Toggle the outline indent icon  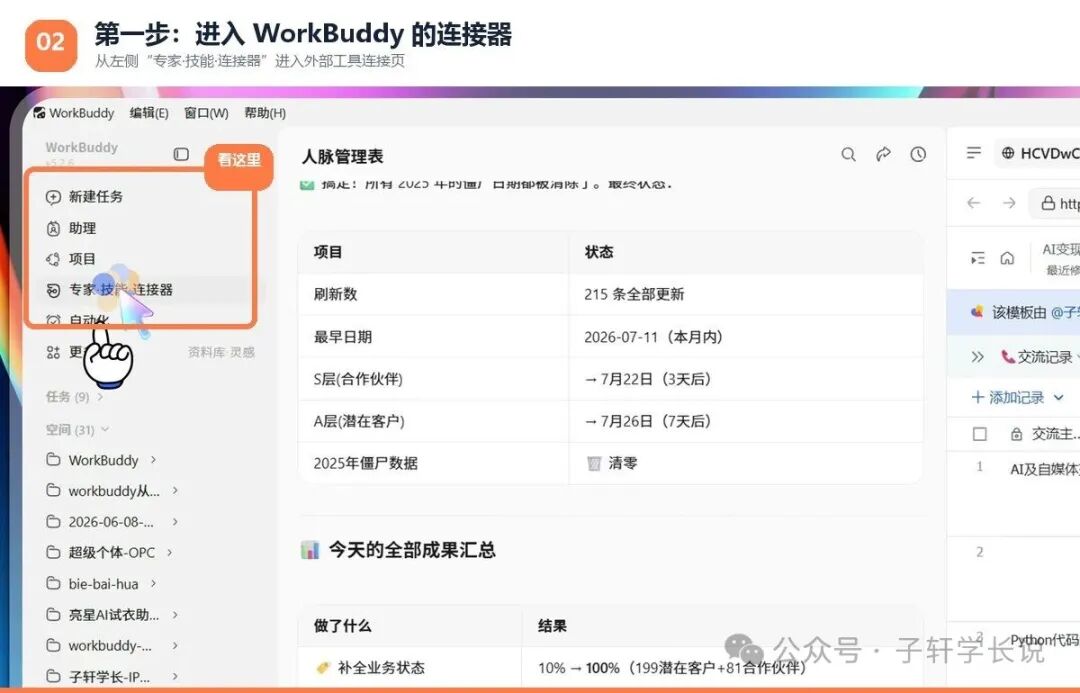pos(977,258)
